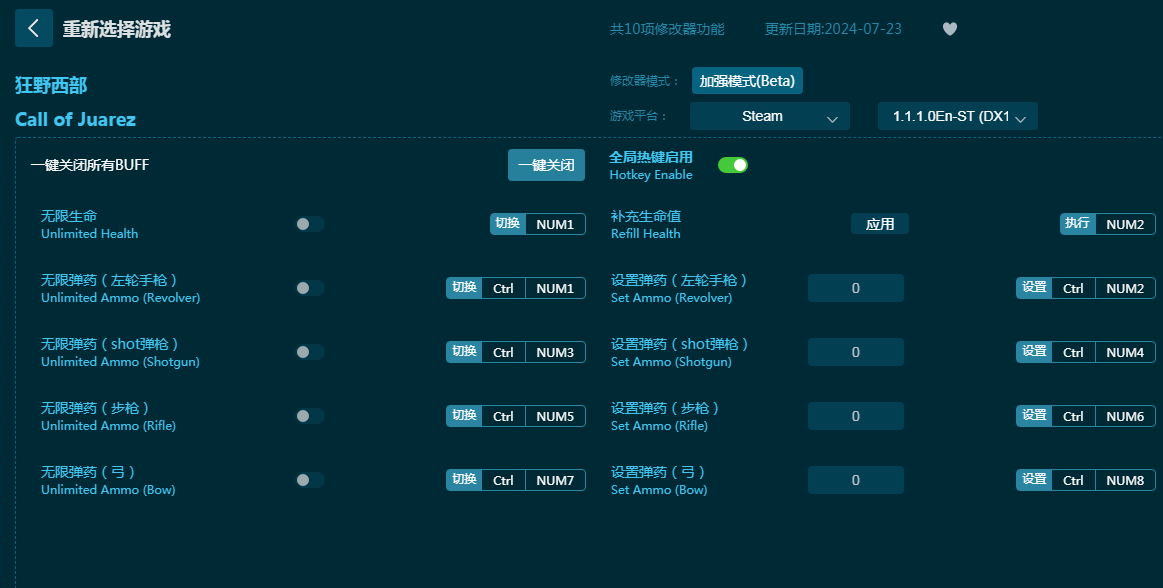This screenshot has width=1163, height=588.
Task: Click the 共10项修改器功能 text
Action: pyautogui.click(x=667, y=29)
